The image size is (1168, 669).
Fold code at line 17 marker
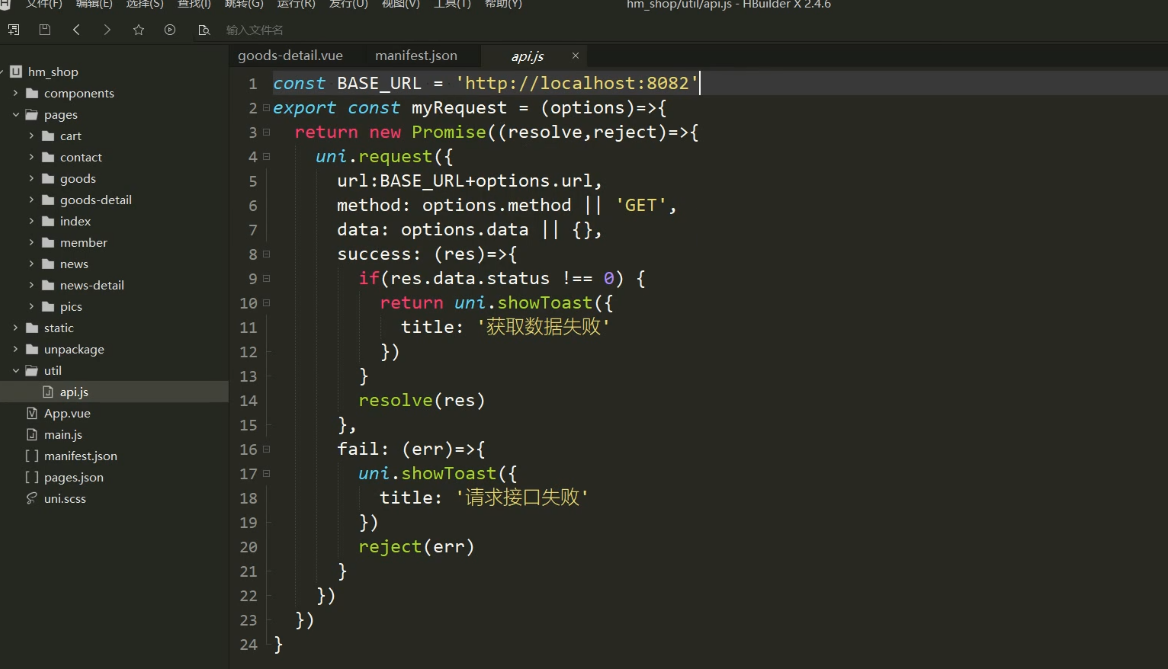coord(267,474)
